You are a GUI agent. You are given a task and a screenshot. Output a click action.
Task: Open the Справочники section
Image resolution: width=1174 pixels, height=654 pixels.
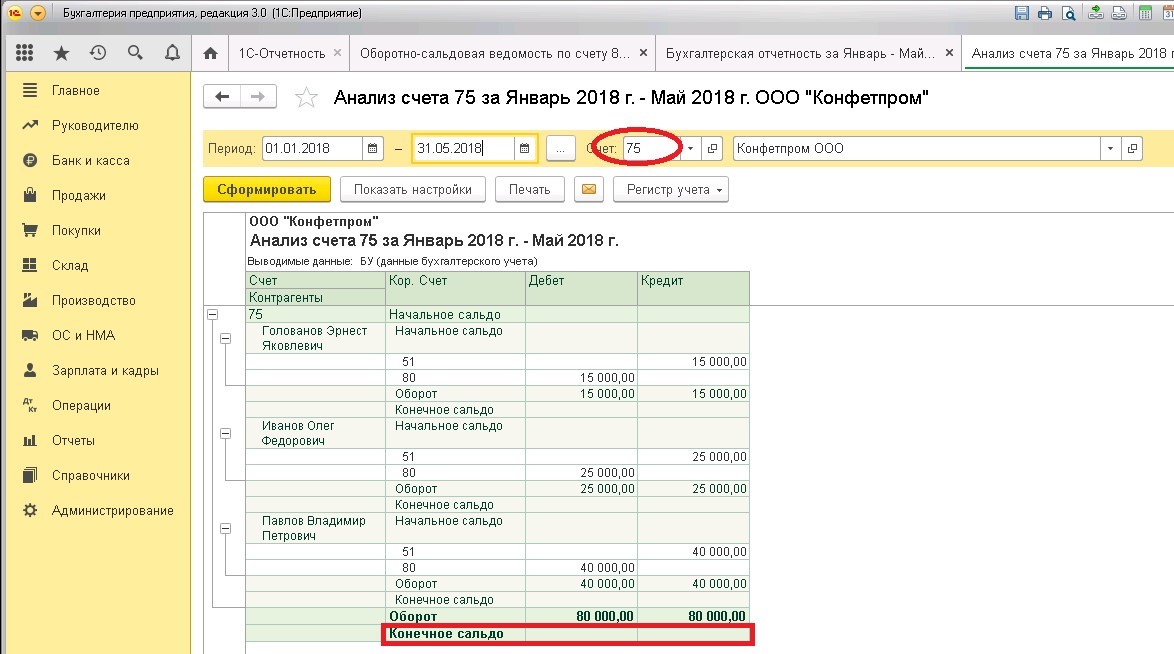[x=98, y=476]
